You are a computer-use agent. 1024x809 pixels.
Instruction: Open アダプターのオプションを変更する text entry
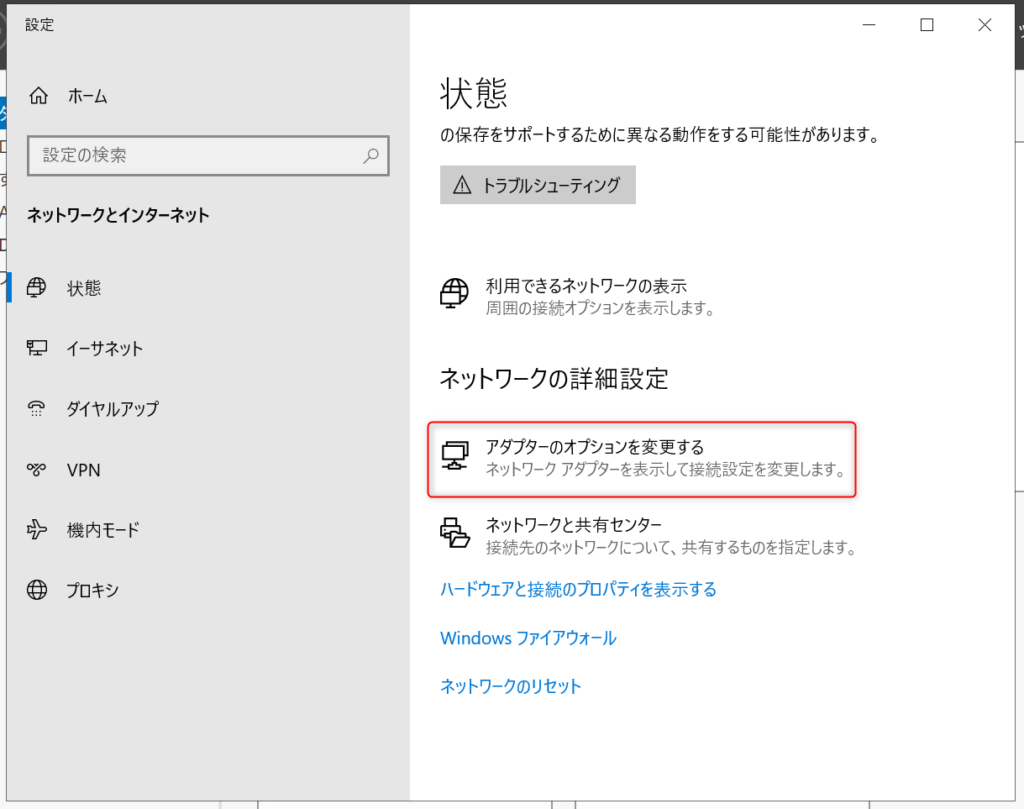(x=595, y=447)
